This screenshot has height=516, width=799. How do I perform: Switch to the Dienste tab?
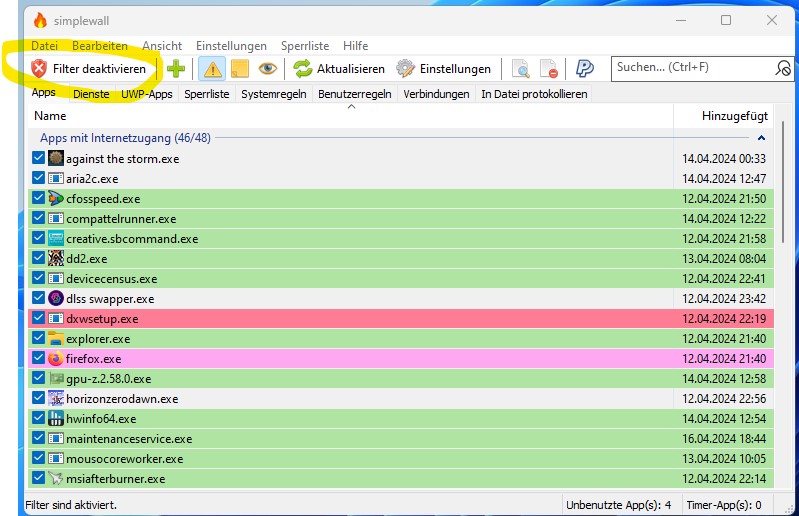[91, 94]
